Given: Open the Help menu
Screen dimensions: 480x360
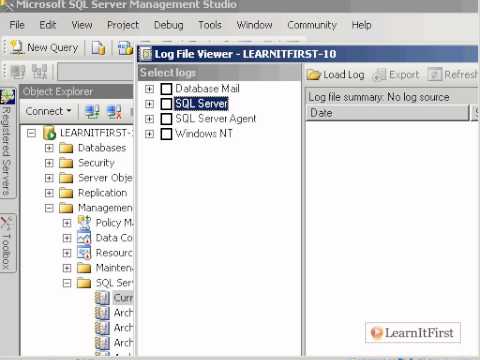Looking at the screenshot, I should [361, 25].
